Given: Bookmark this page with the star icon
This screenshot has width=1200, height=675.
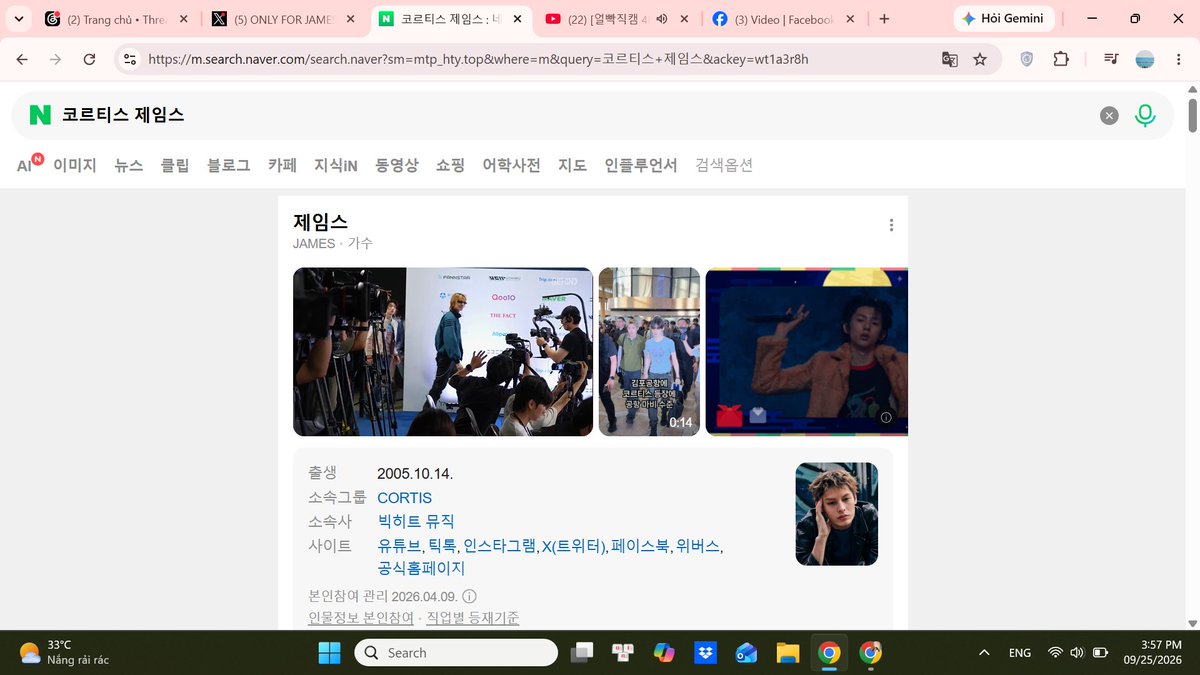Looking at the screenshot, I should [x=980, y=59].
